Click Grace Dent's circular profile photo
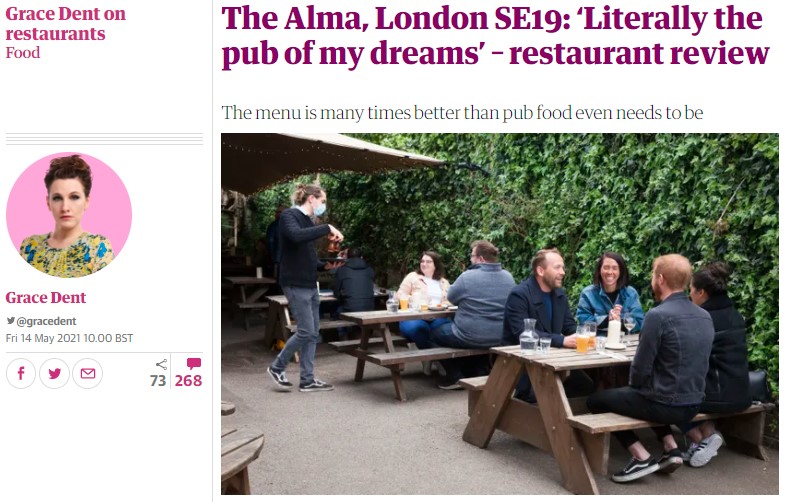Viewport: 788px width, 502px height. [x=69, y=215]
